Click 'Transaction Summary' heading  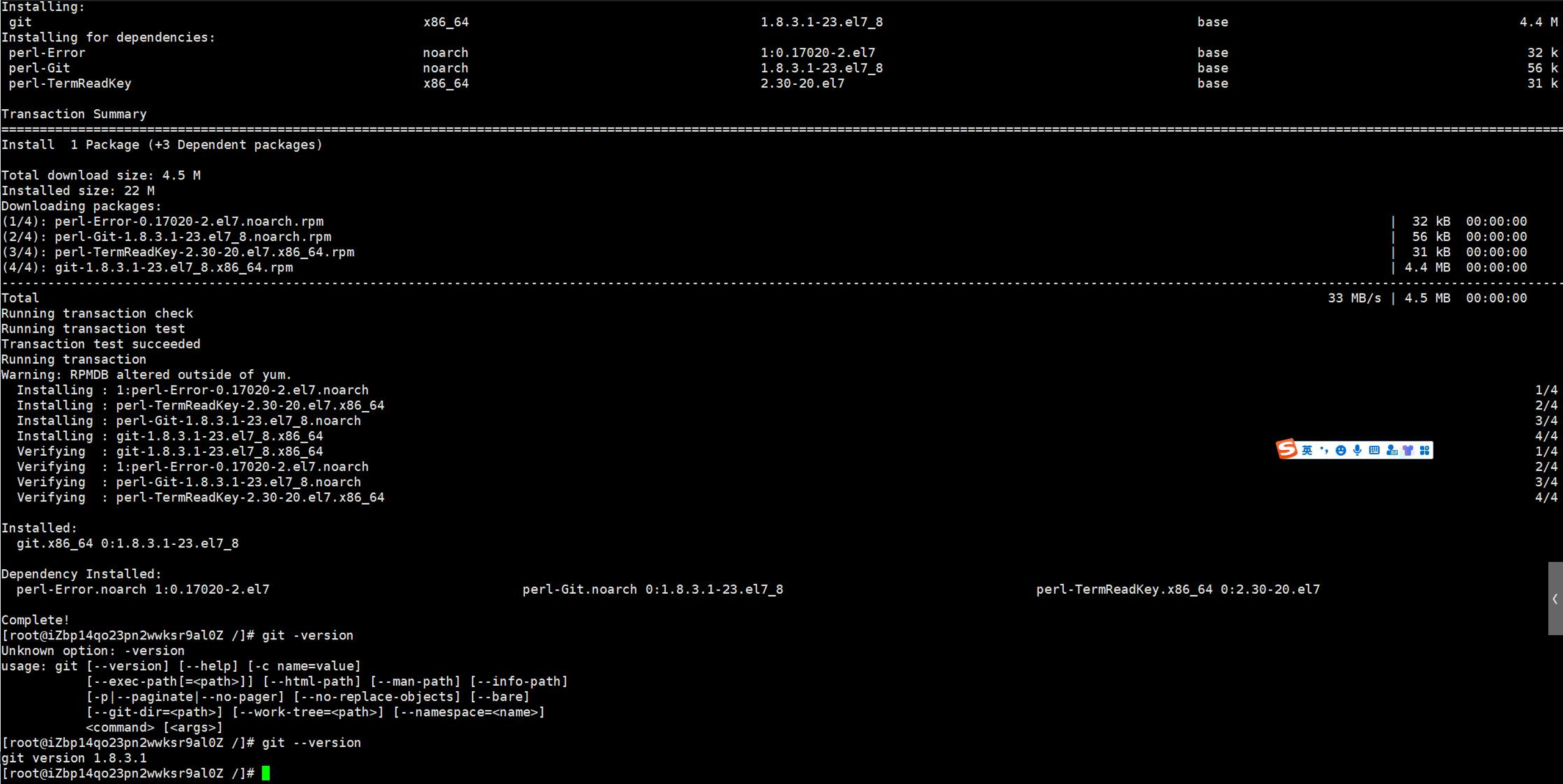point(74,114)
